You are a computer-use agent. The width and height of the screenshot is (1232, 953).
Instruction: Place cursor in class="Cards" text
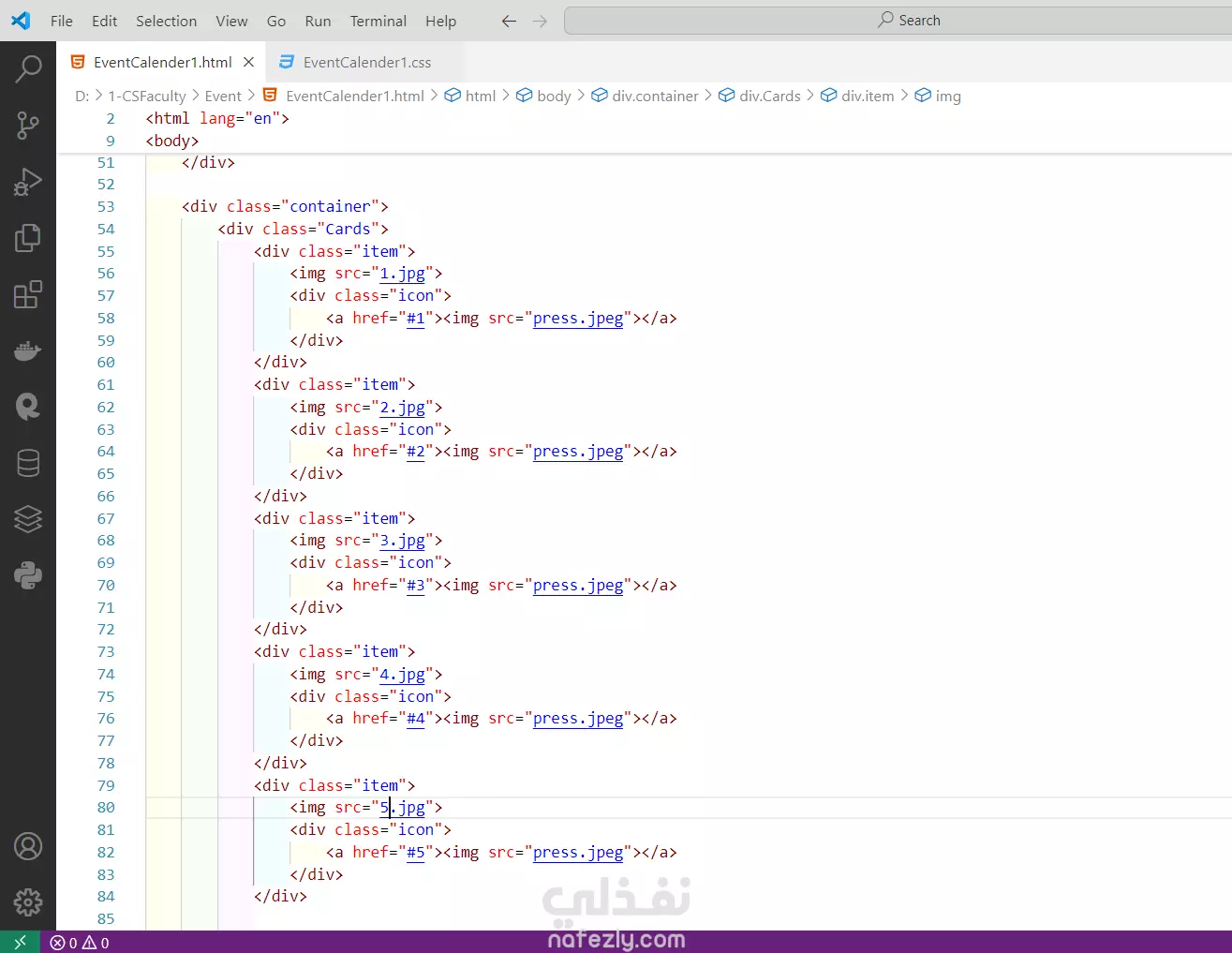(320, 229)
